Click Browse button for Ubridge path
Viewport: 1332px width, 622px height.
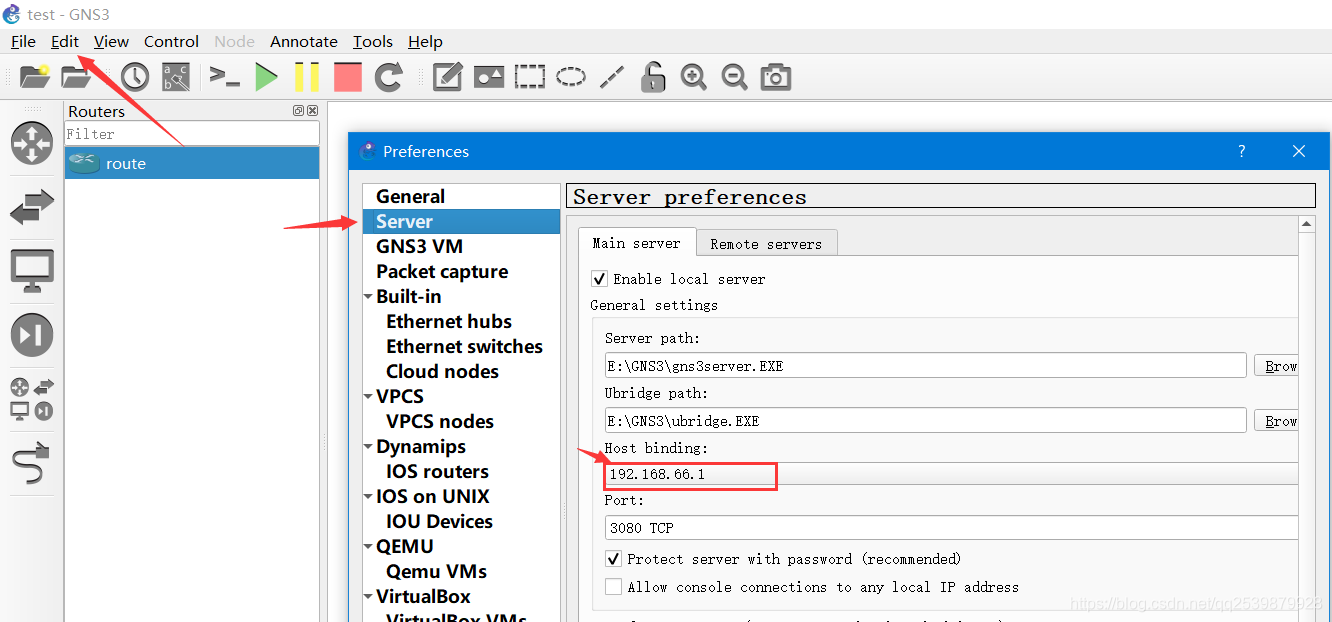1277,421
